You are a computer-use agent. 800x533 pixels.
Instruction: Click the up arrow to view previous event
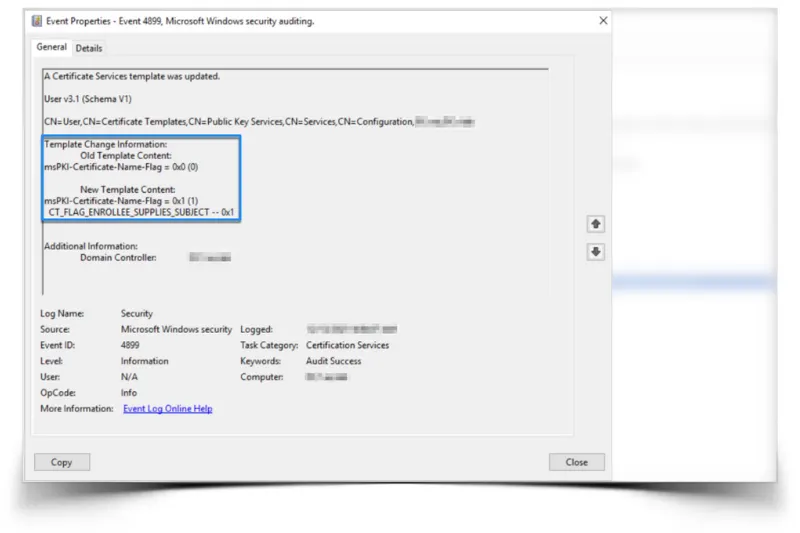[595, 224]
